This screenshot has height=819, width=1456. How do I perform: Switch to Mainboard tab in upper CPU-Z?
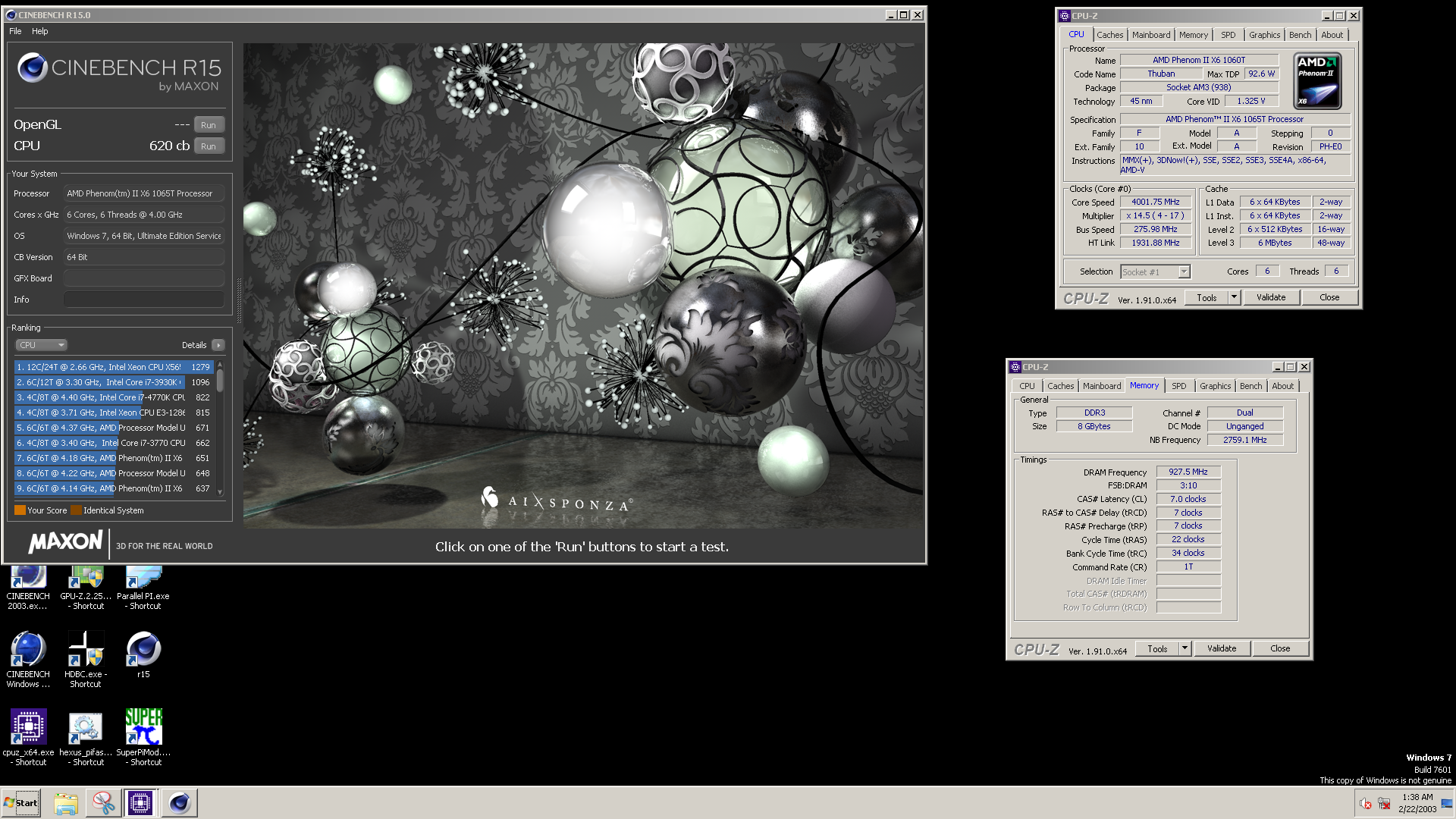point(1151,35)
